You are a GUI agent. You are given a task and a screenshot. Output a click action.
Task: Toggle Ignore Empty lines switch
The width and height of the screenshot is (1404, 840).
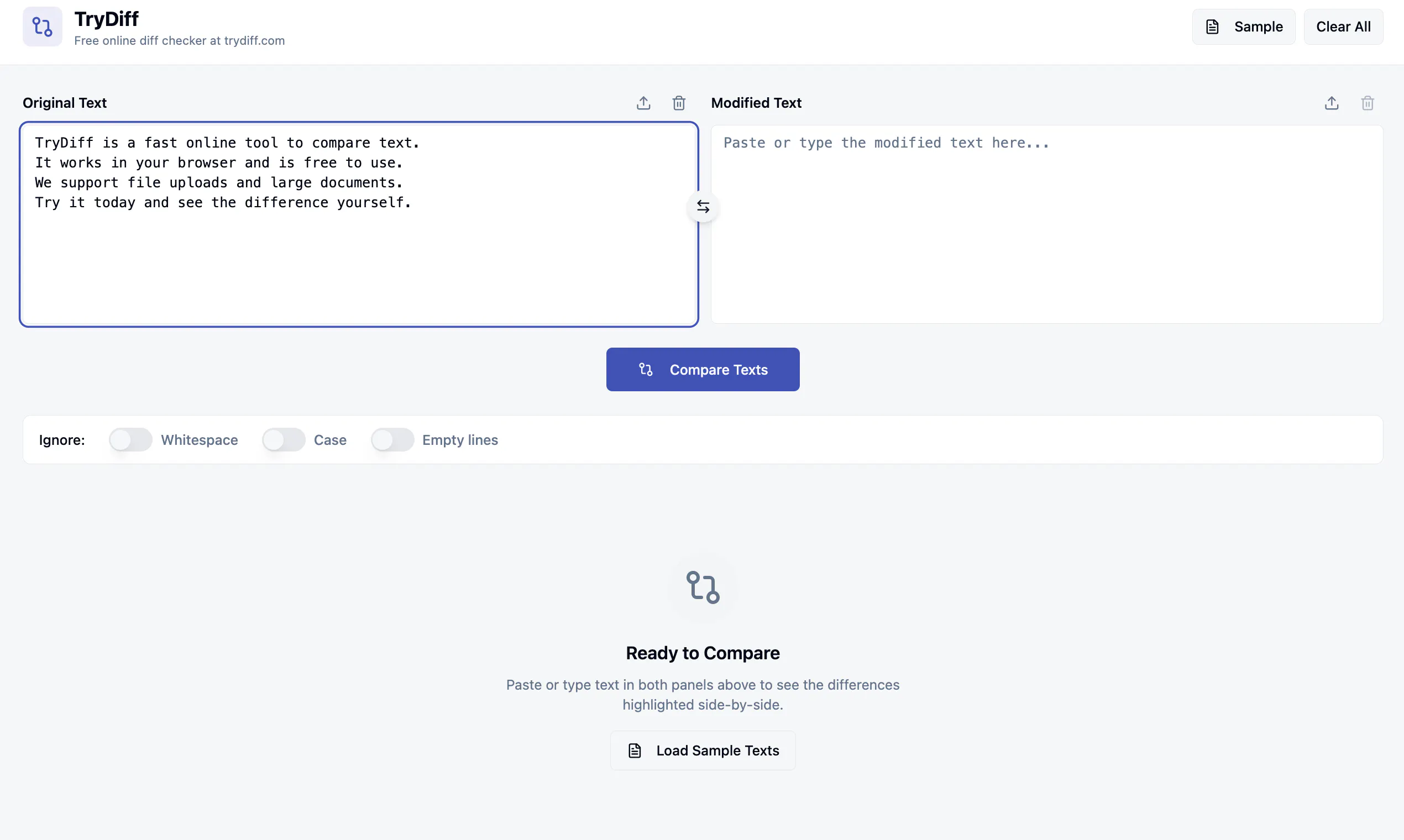[392, 440]
